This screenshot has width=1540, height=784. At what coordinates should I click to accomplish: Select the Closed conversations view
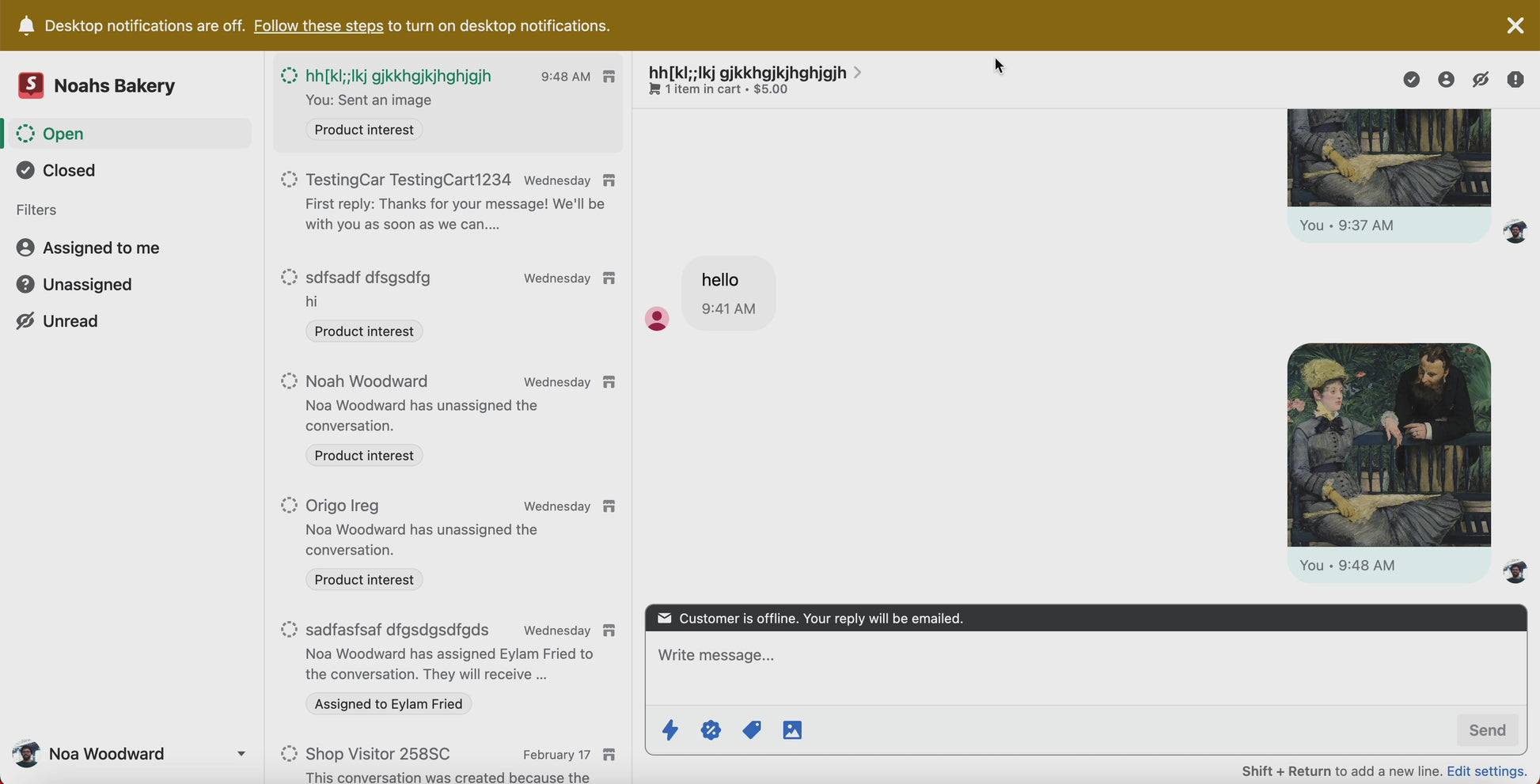tap(128, 170)
